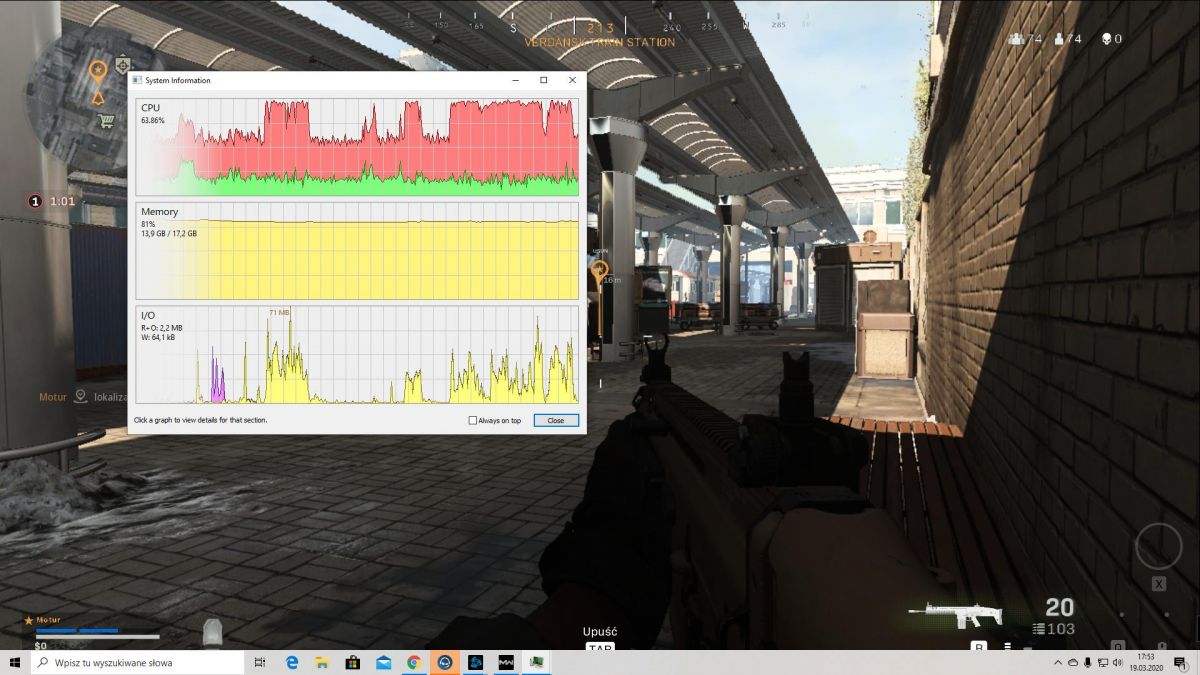Open the OneDrive cloud tray icon

tap(1073, 662)
